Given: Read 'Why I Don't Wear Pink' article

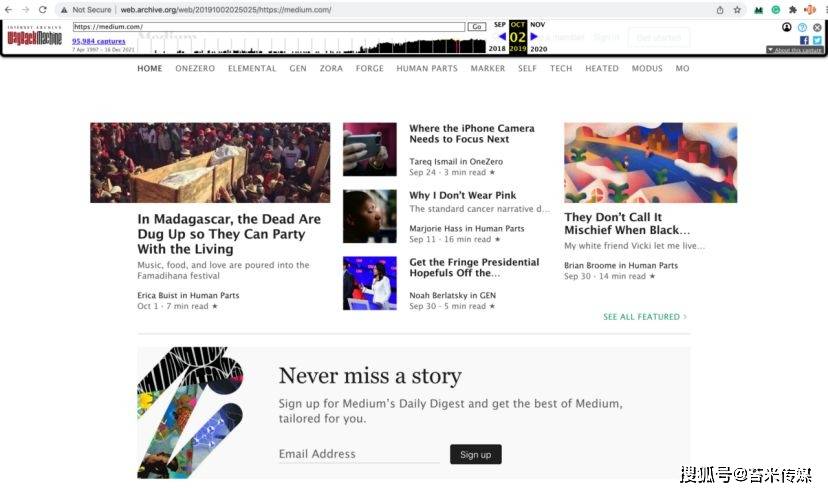Looking at the screenshot, I should (x=463, y=195).
